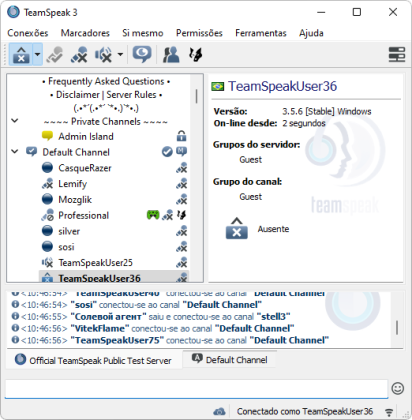Screen dimensions: 412x420
Task: Select TeamSpeakUser36 in the channel tree
Action: pyautogui.click(x=99, y=278)
